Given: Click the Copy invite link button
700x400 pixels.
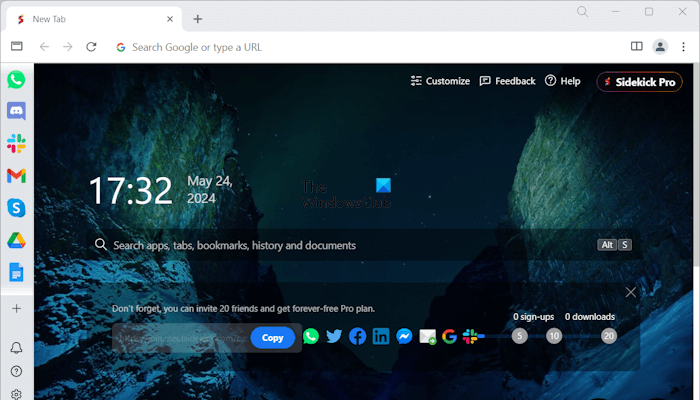Looking at the screenshot, I should point(273,338).
